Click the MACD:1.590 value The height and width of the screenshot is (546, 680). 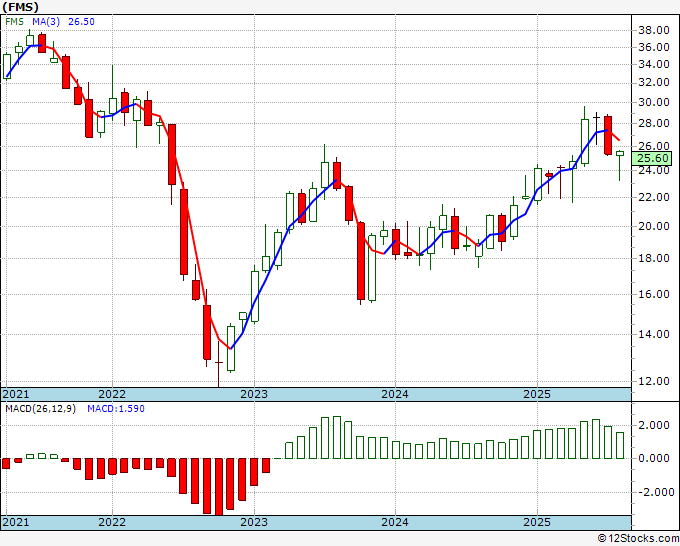click(x=116, y=409)
